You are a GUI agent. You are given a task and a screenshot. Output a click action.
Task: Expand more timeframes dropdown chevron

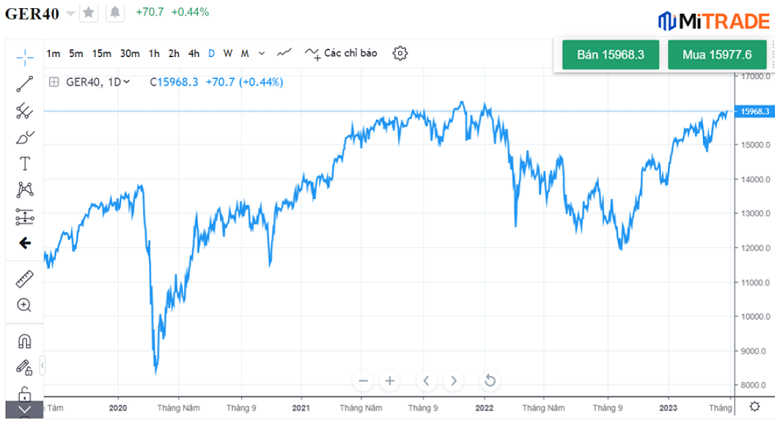(262, 53)
